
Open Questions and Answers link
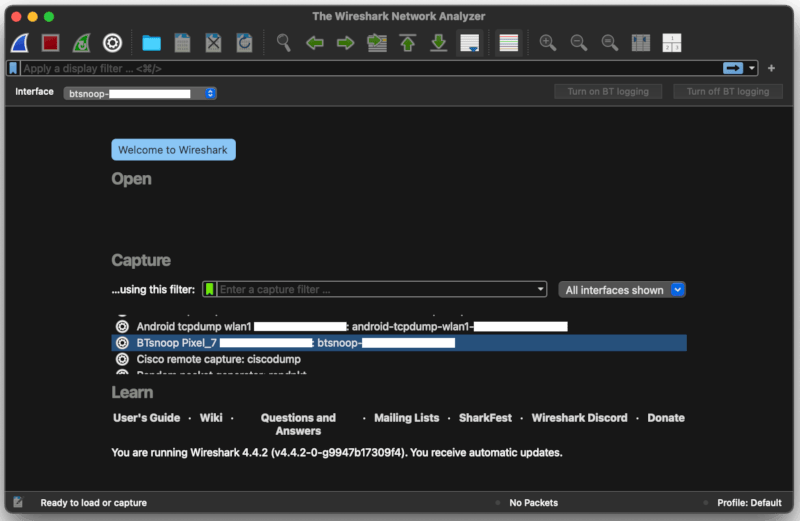[298, 425]
